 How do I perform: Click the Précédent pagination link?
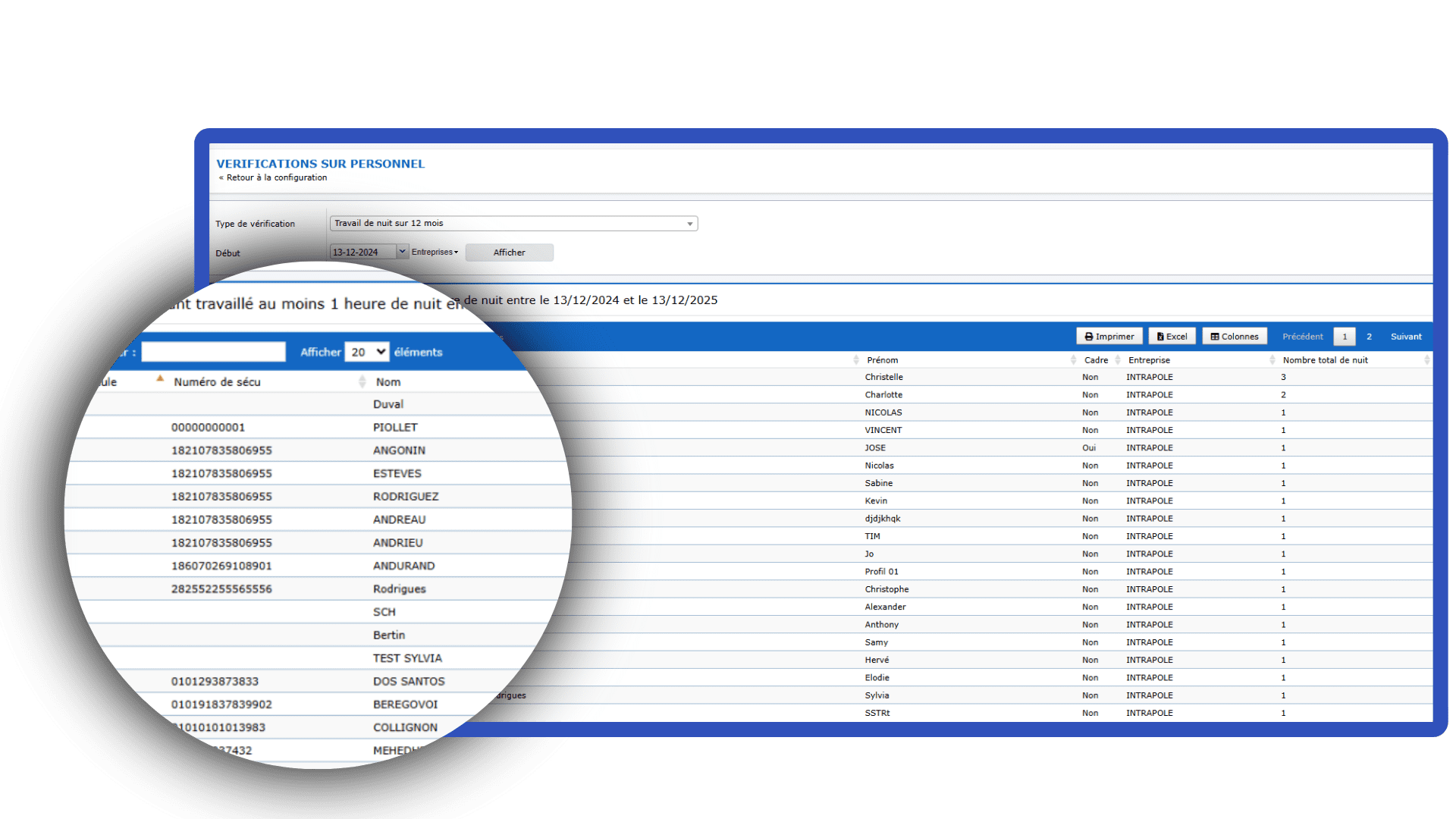coord(1302,337)
